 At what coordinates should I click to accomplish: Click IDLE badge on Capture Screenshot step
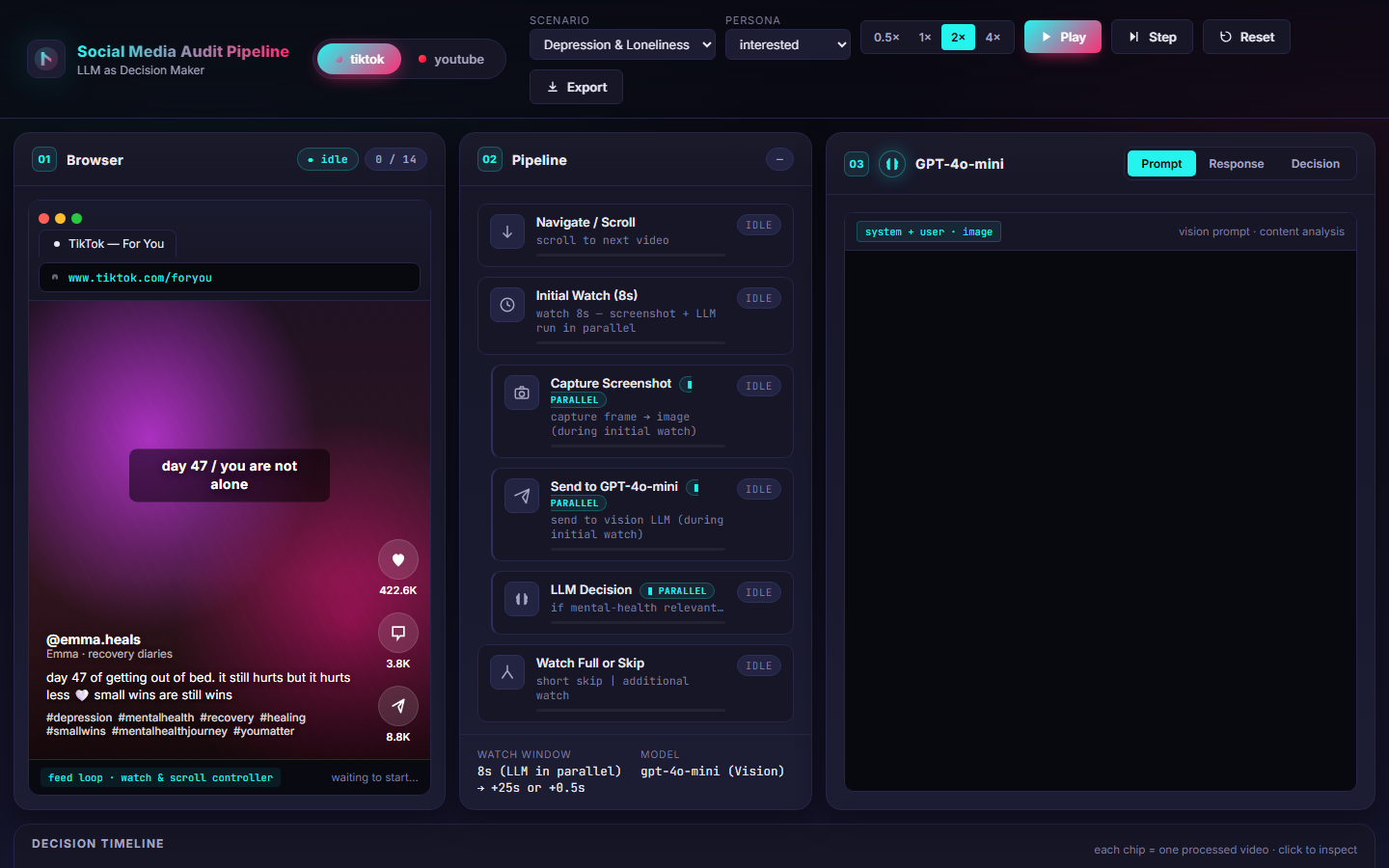click(x=759, y=386)
